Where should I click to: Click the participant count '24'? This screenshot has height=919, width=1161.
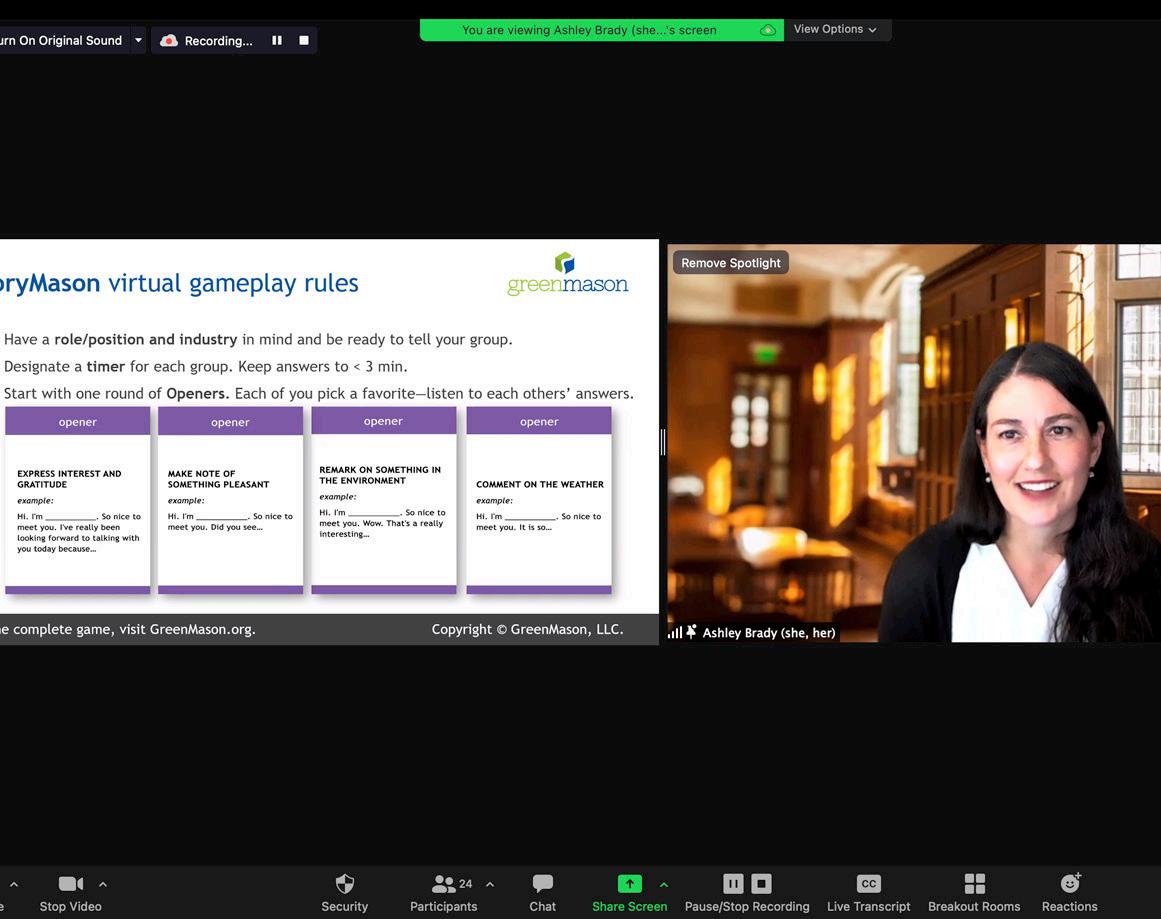[466, 883]
